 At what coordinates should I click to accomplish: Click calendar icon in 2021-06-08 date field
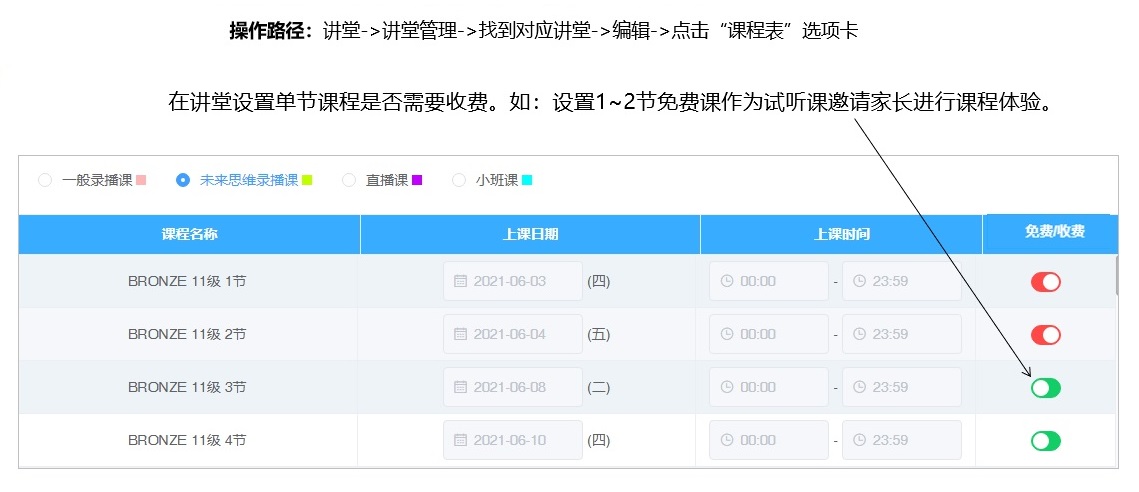[x=460, y=387]
